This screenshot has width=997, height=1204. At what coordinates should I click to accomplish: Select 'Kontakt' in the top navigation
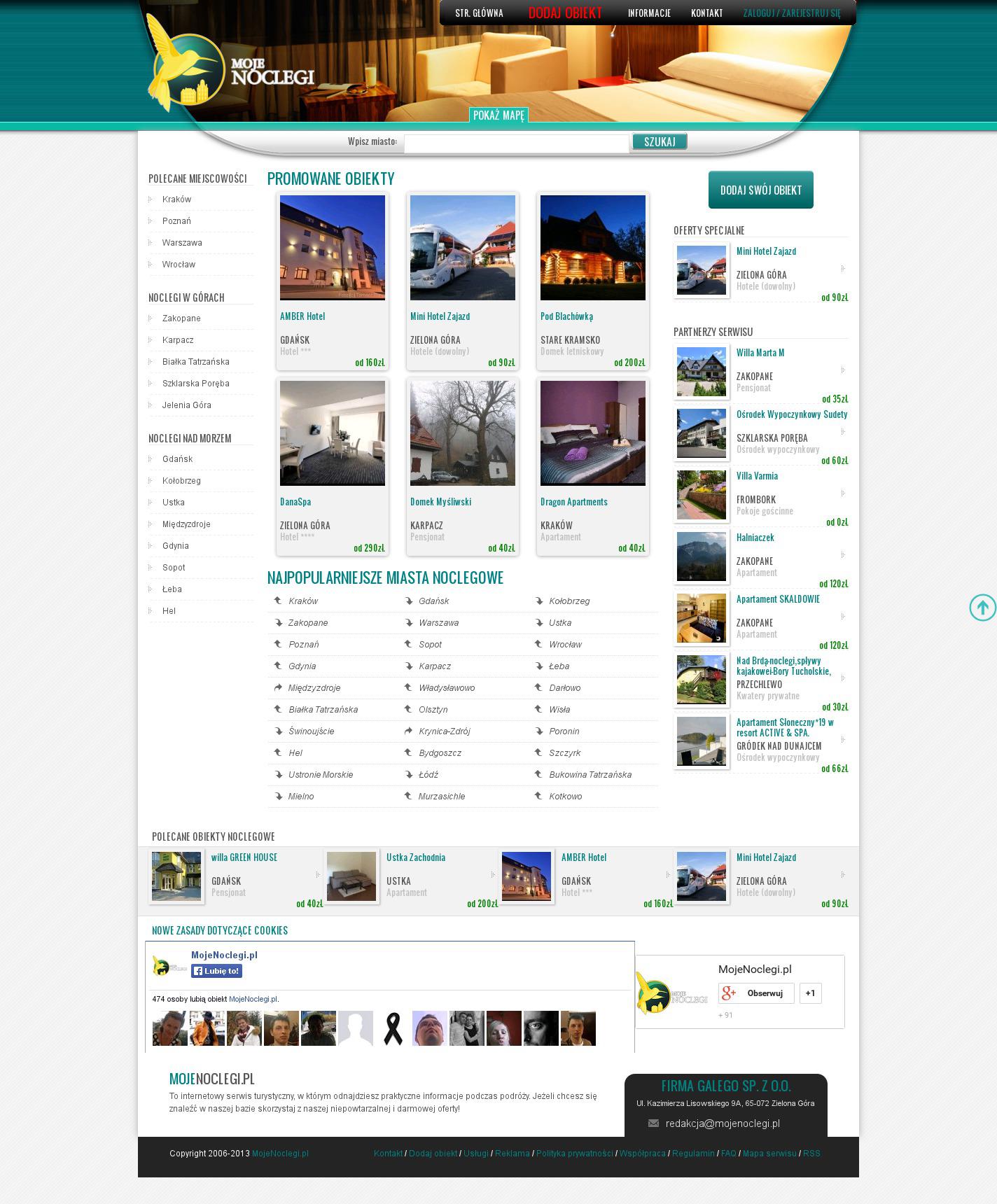[x=706, y=13]
